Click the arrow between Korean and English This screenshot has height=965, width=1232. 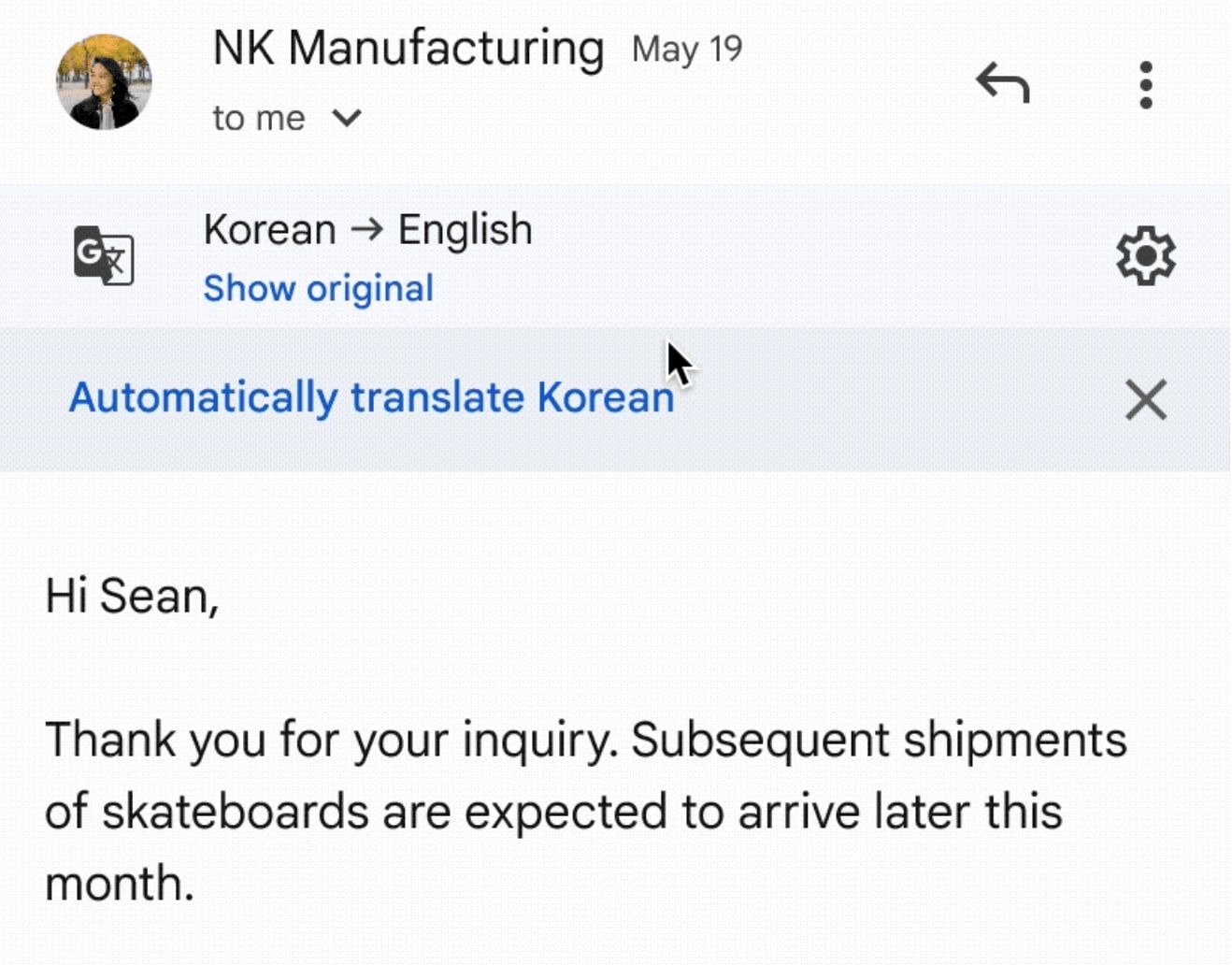click(x=367, y=229)
